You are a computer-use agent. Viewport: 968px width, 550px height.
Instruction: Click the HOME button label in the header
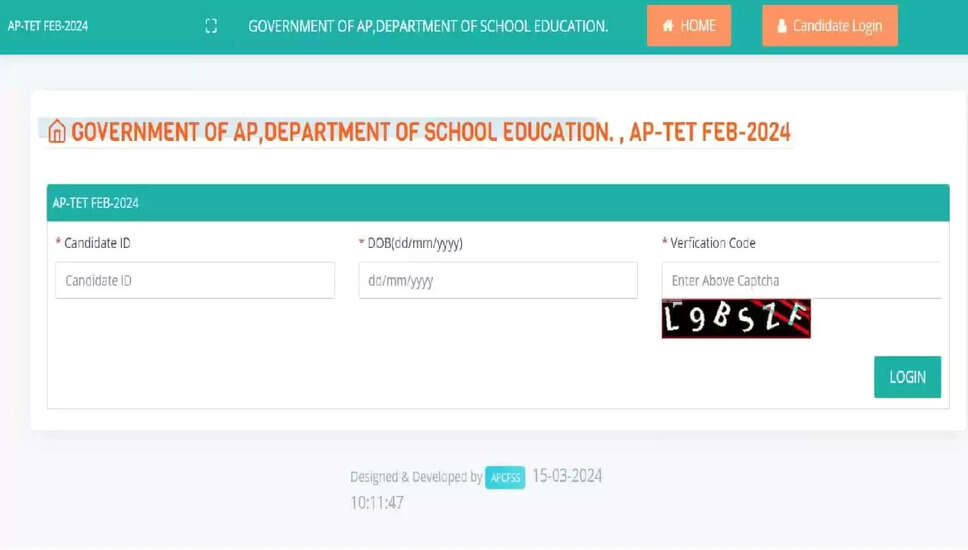pos(698,26)
